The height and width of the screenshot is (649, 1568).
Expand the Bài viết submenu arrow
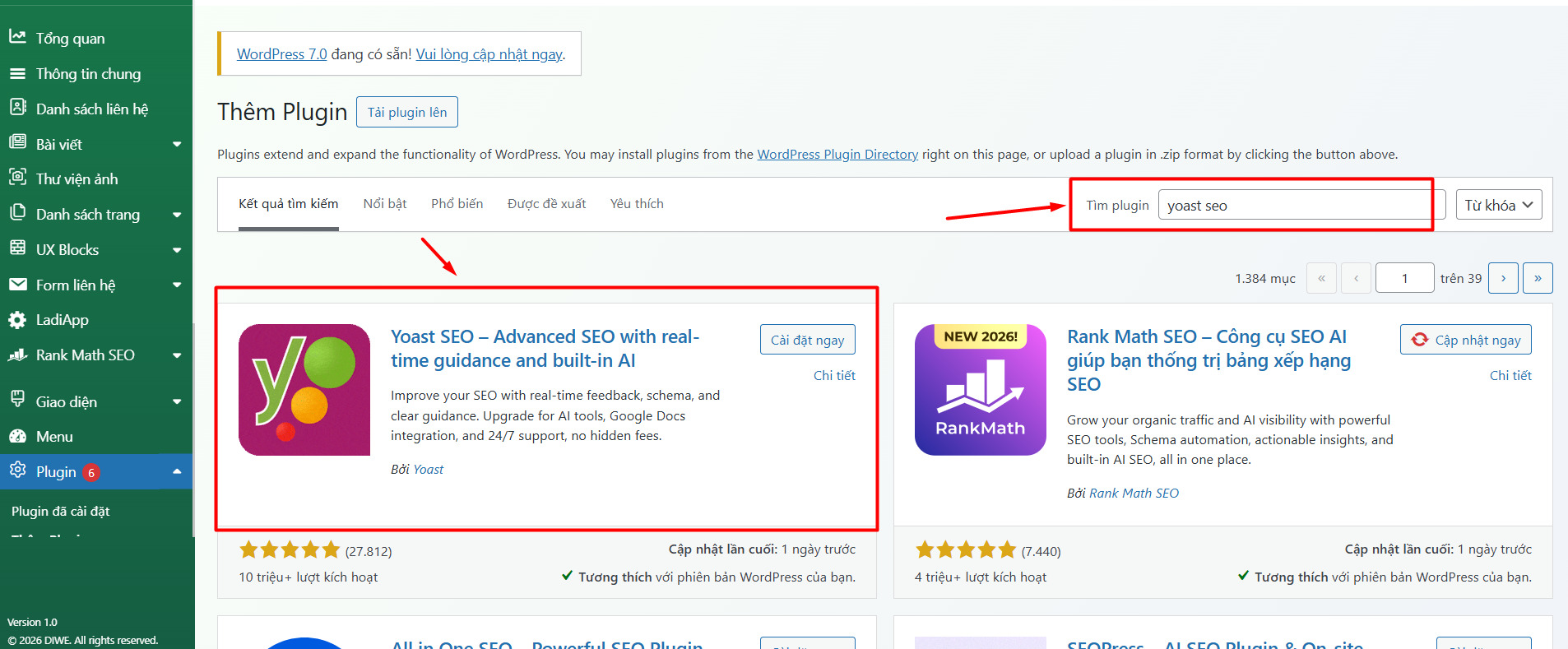(177, 145)
